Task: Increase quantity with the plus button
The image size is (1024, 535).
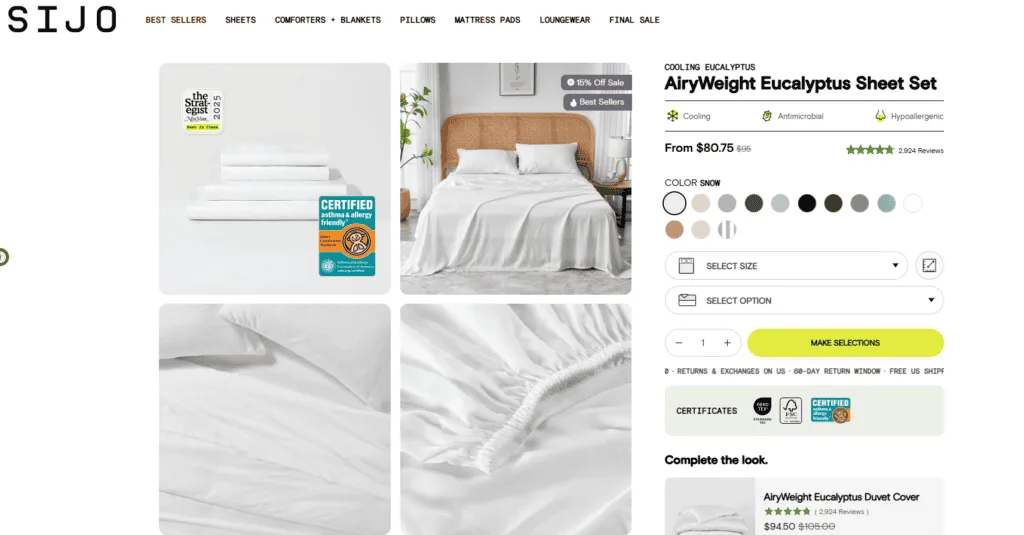Action: (727, 343)
